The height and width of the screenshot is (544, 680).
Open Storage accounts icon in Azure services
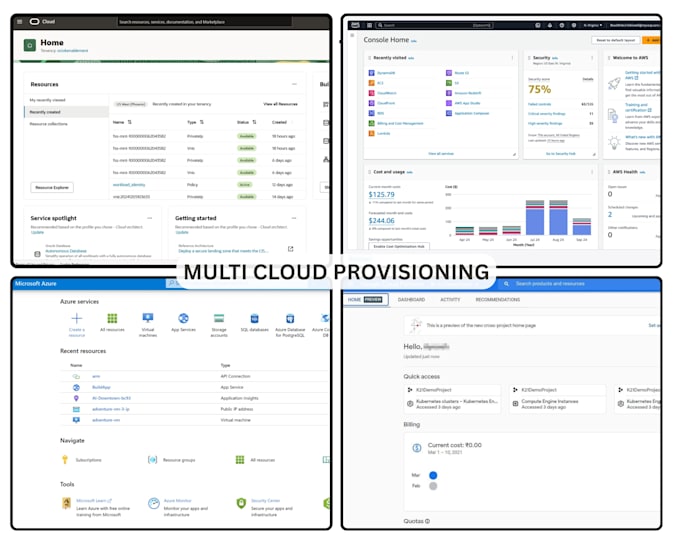(x=219, y=318)
